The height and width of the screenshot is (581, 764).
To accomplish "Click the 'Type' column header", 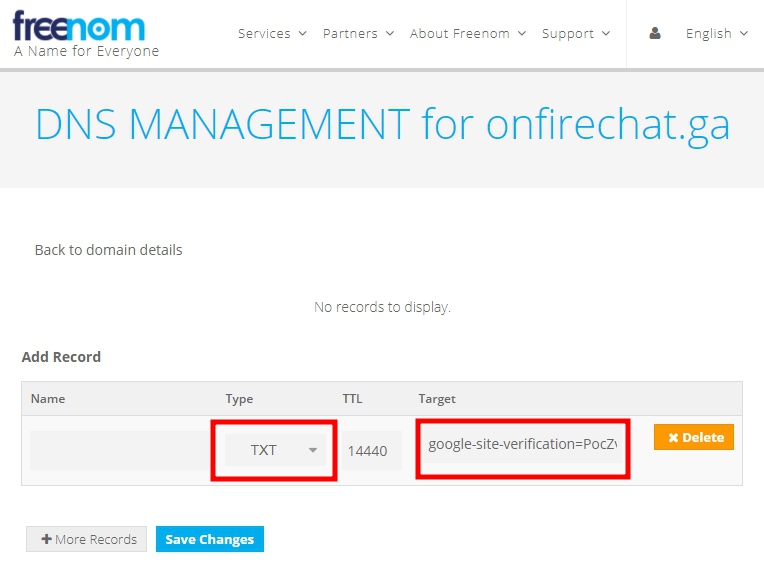I will click(239, 399).
